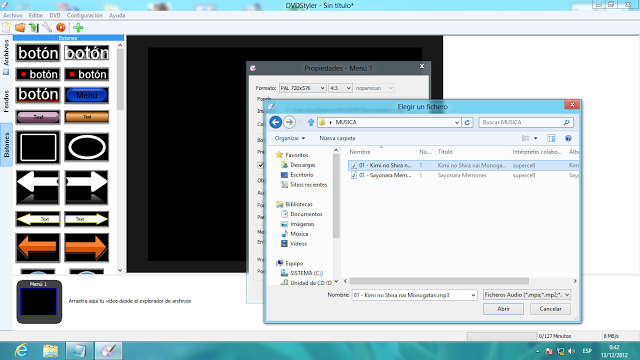Image resolution: width=640 pixels, height=360 pixels.
Task: Open the Nombre filename dropdown
Action: tap(473, 295)
